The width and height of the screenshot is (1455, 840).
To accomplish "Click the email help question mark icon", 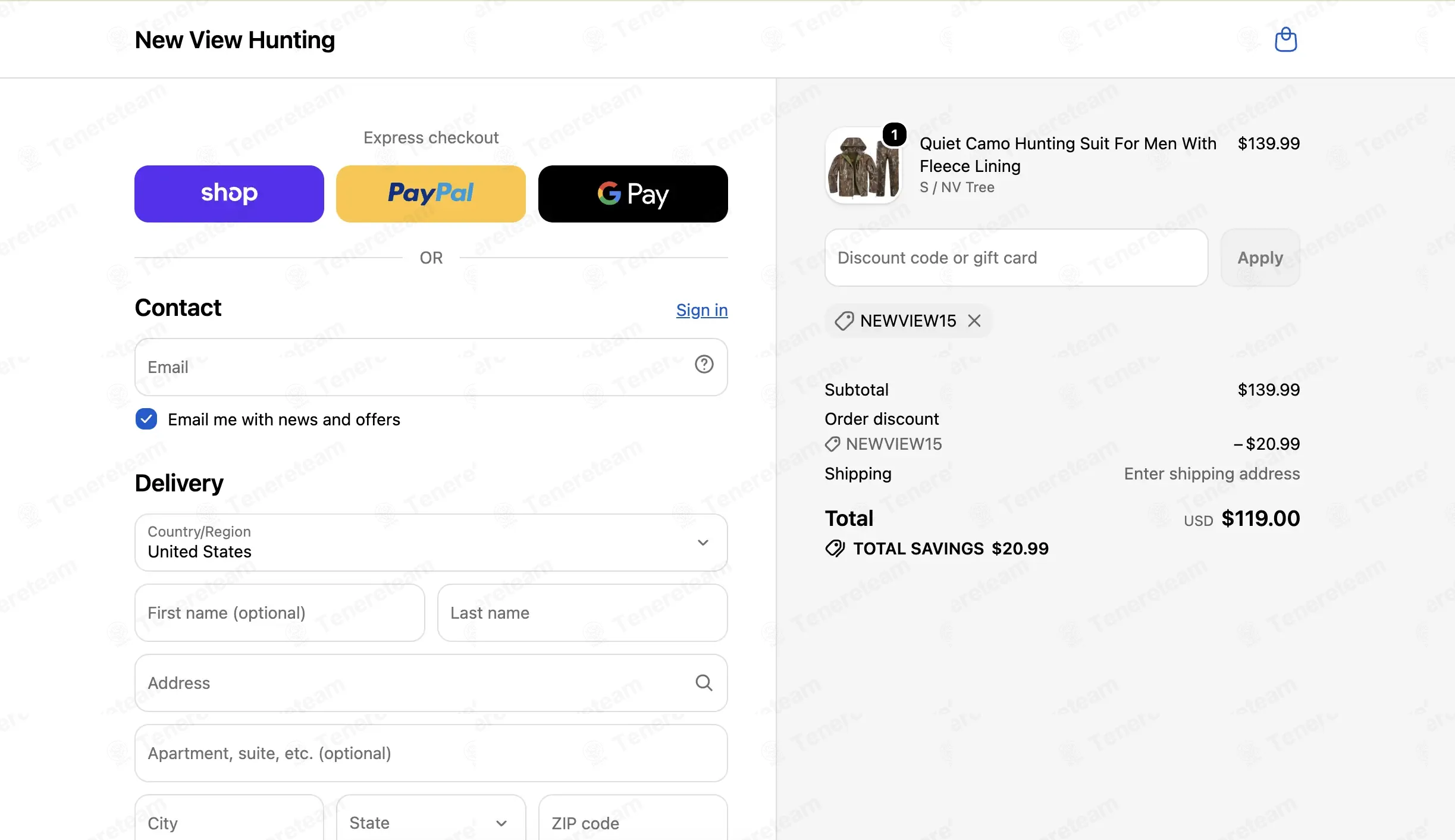I will 704,364.
